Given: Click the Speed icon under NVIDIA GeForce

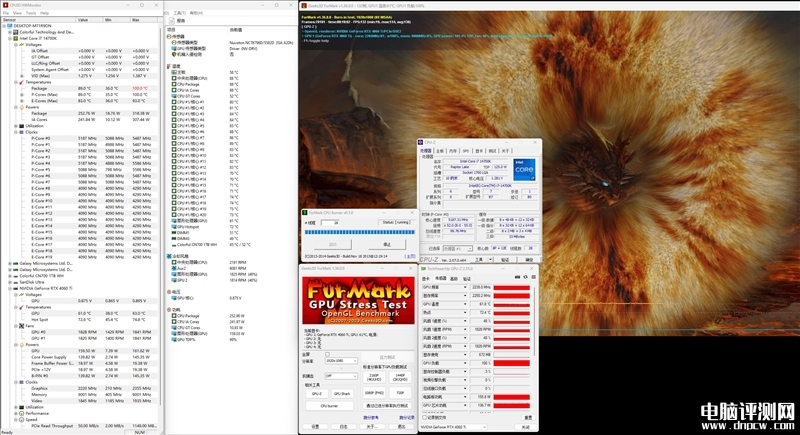Looking at the screenshot, I should coord(22,419).
